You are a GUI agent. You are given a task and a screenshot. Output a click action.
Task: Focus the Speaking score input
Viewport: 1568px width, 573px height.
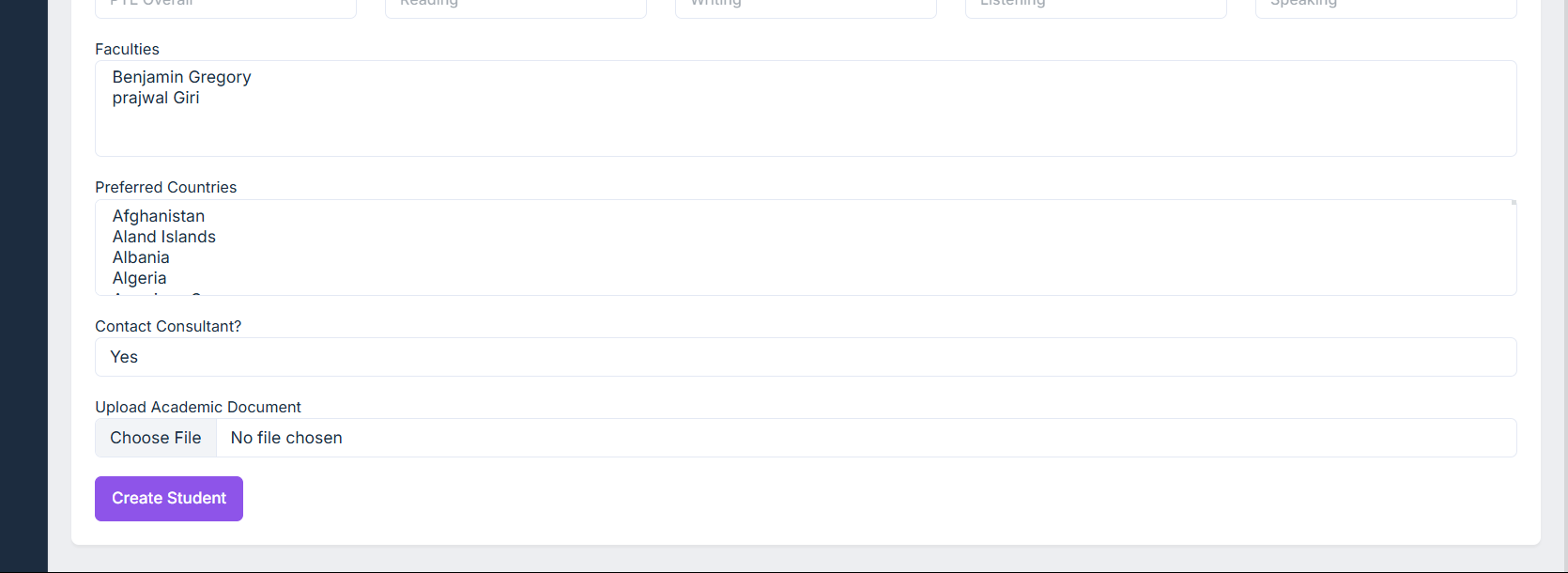pos(1386,8)
